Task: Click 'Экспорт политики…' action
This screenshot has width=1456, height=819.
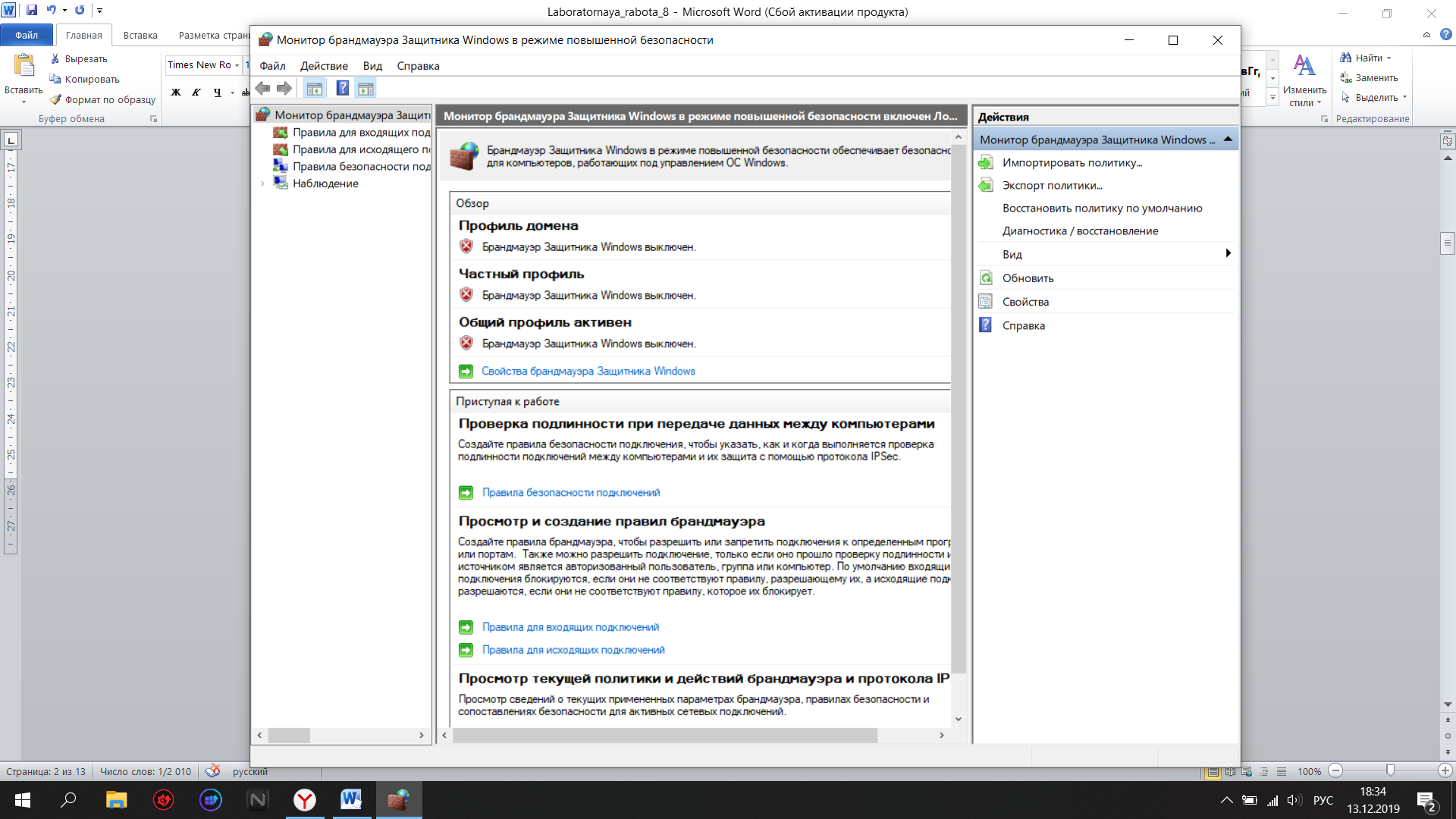Action: click(1053, 185)
